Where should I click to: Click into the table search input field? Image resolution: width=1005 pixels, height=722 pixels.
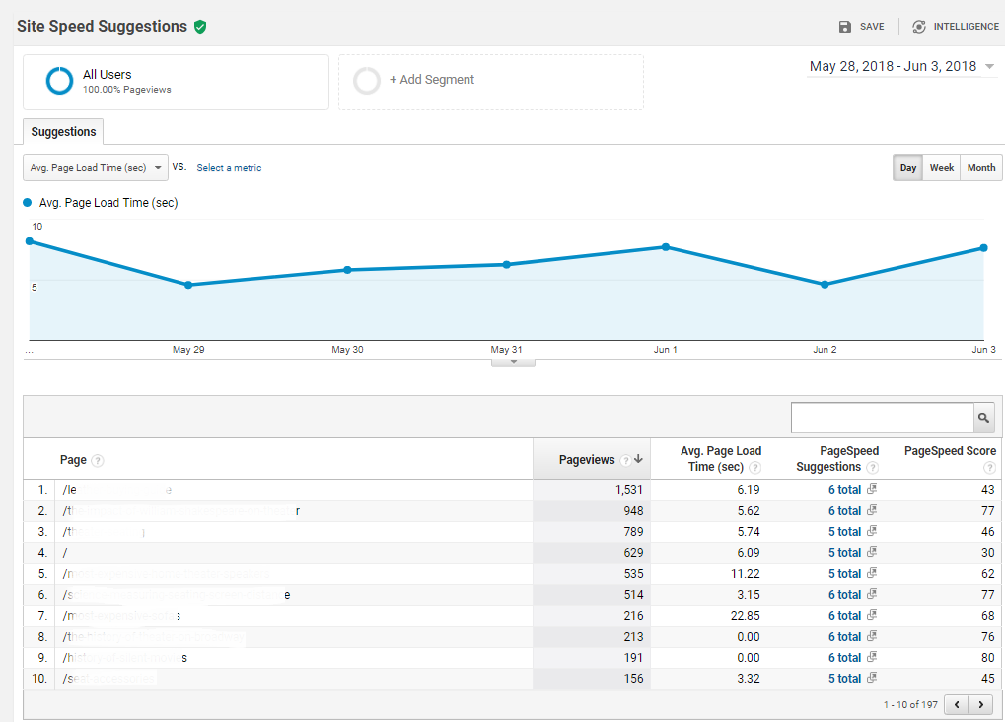click(881, 418)
